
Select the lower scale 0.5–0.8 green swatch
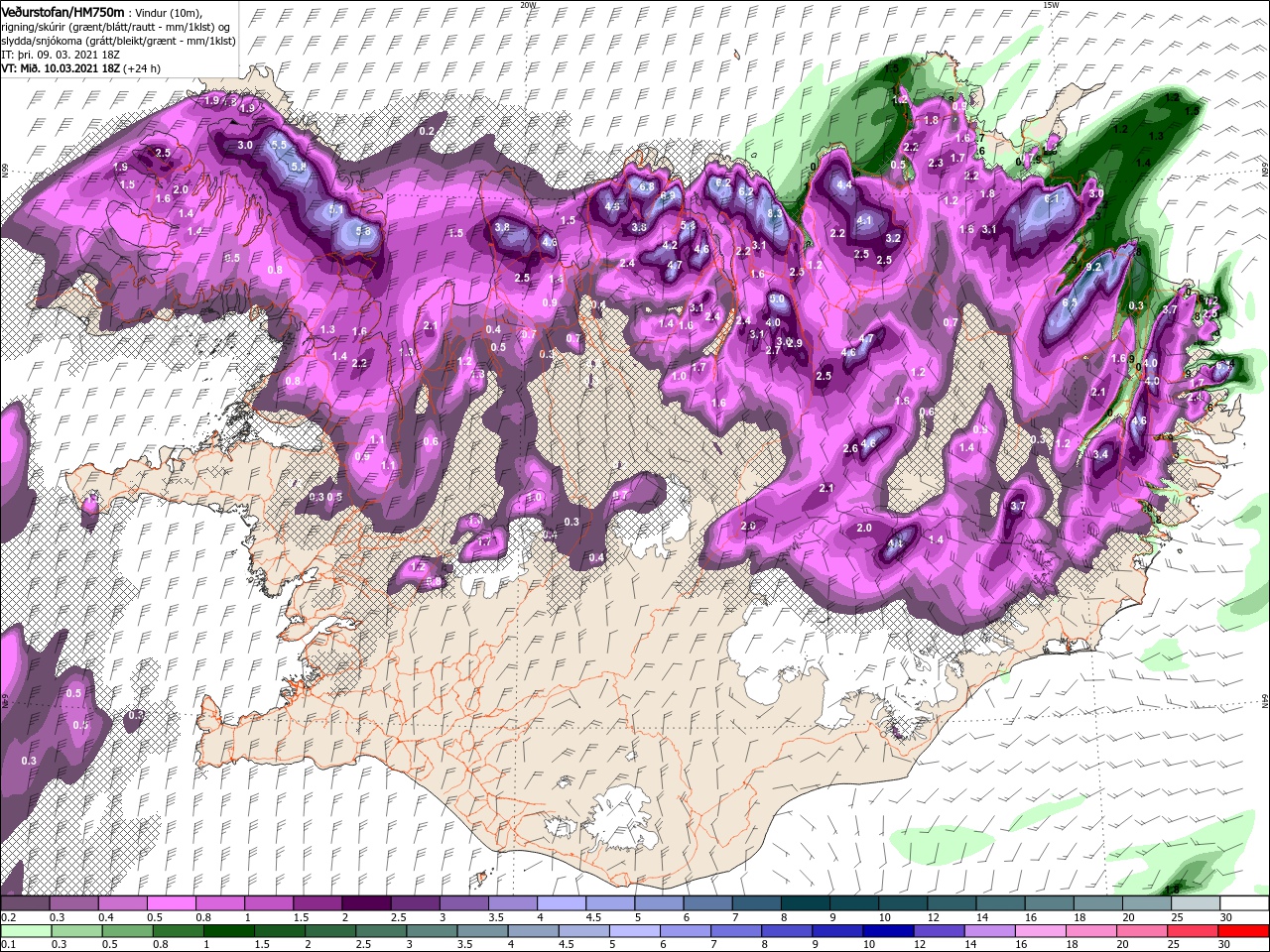[x=130, y=931]
